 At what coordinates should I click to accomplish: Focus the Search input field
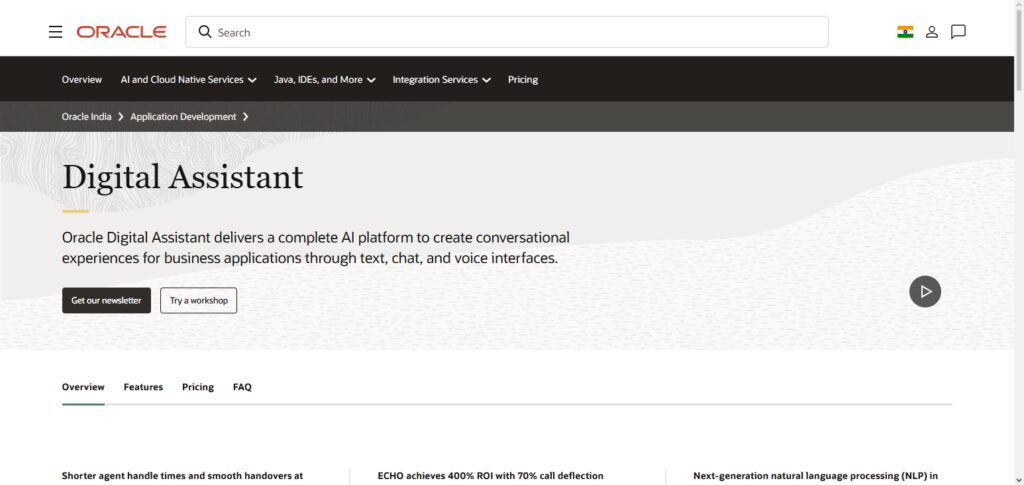pyautogui.click(x=507, y=32)
